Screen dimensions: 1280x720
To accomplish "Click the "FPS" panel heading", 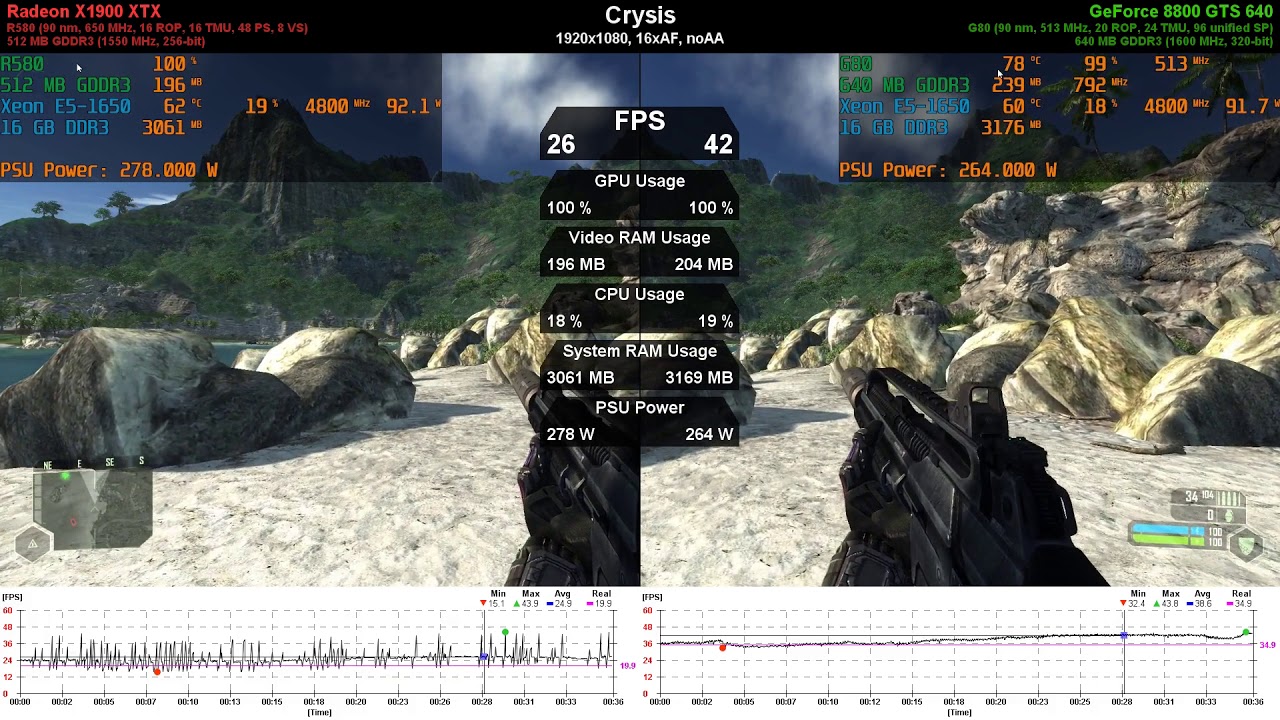I will point(640,121).
